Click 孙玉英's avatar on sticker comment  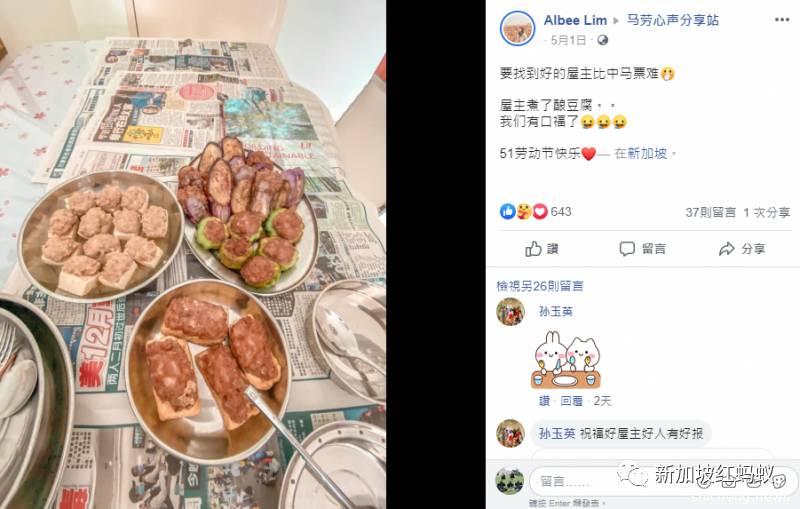click(510, 312)
